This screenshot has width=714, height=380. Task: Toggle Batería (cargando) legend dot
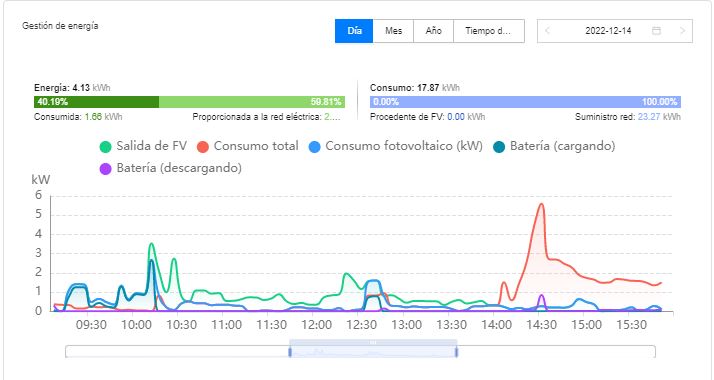pyautogui.click(x=499, y=147)
